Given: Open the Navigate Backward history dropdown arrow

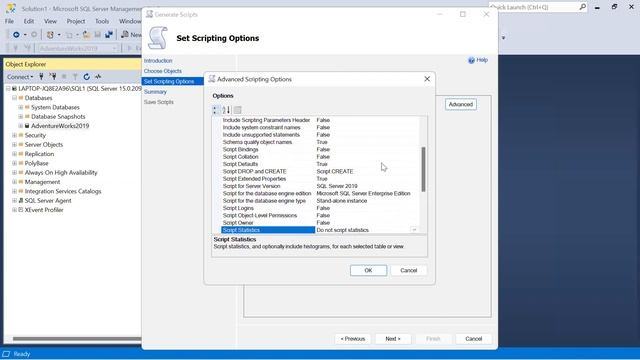Looking at the screenshot, I should coord(25,35).
